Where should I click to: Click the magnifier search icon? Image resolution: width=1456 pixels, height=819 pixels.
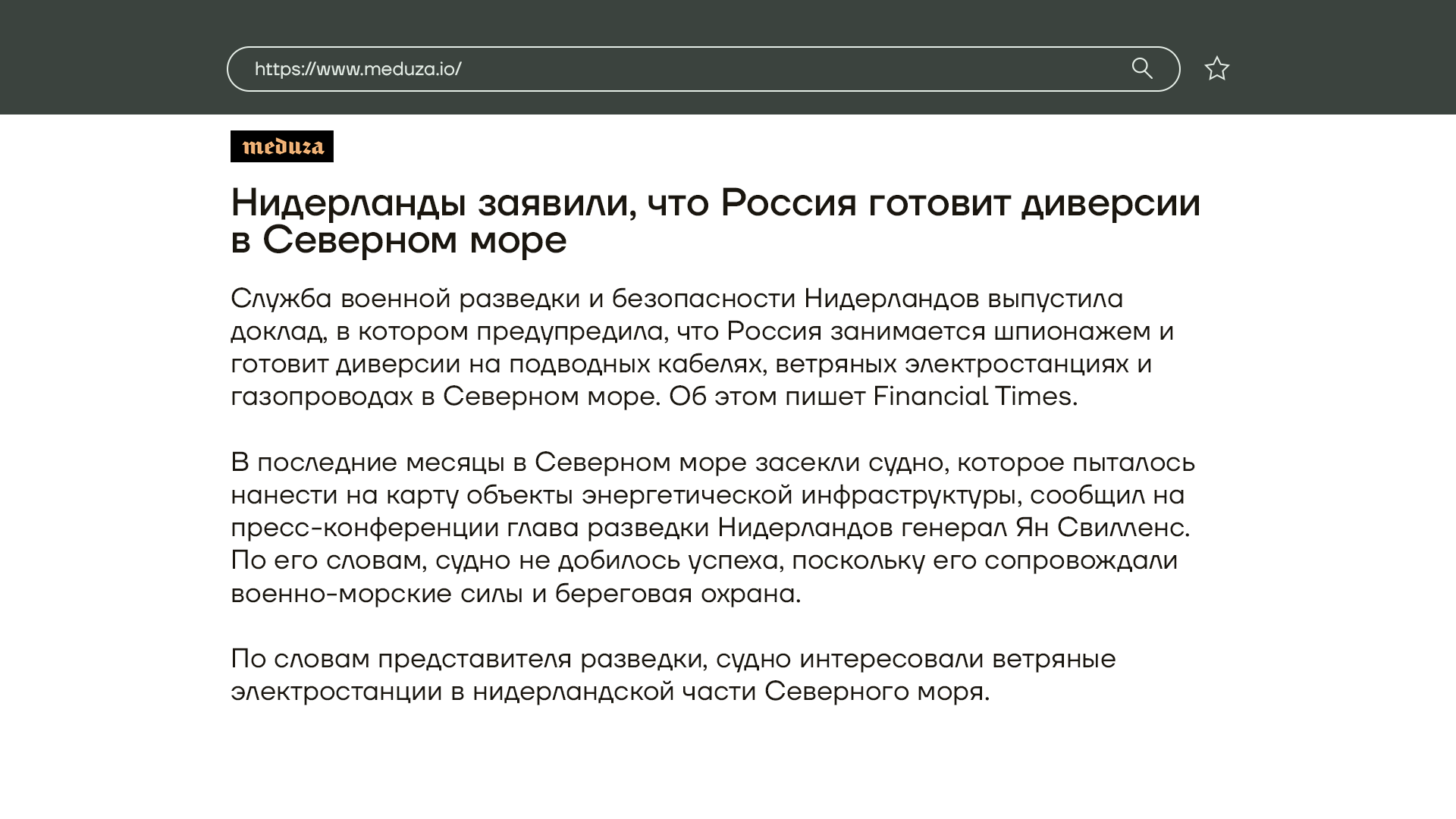(x=1142, y=69)
